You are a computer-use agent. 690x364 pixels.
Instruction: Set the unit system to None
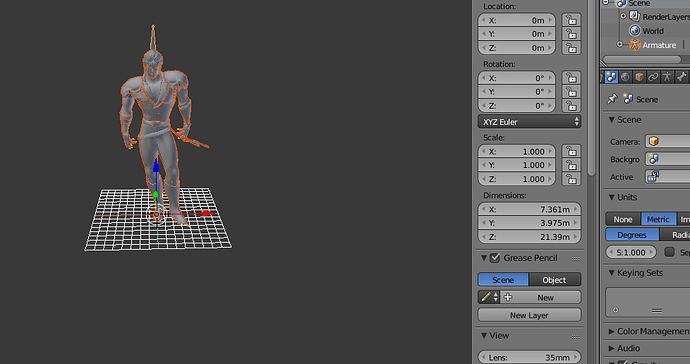coord(623,219)
